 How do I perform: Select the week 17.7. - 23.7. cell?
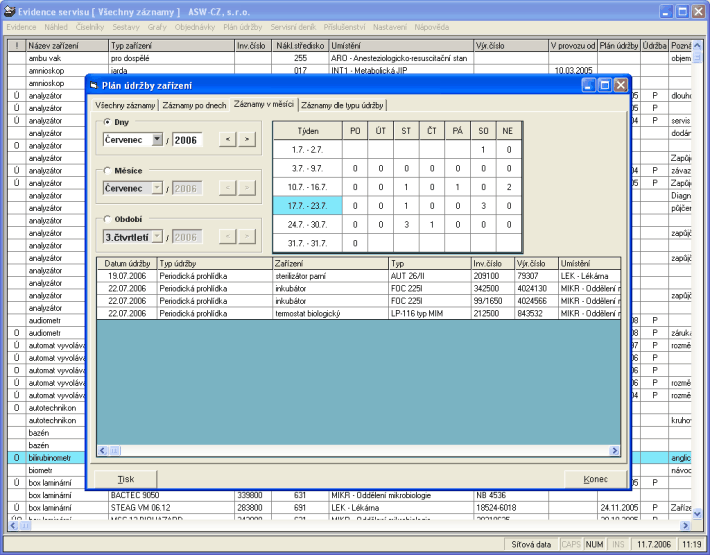tap(306, 205)
